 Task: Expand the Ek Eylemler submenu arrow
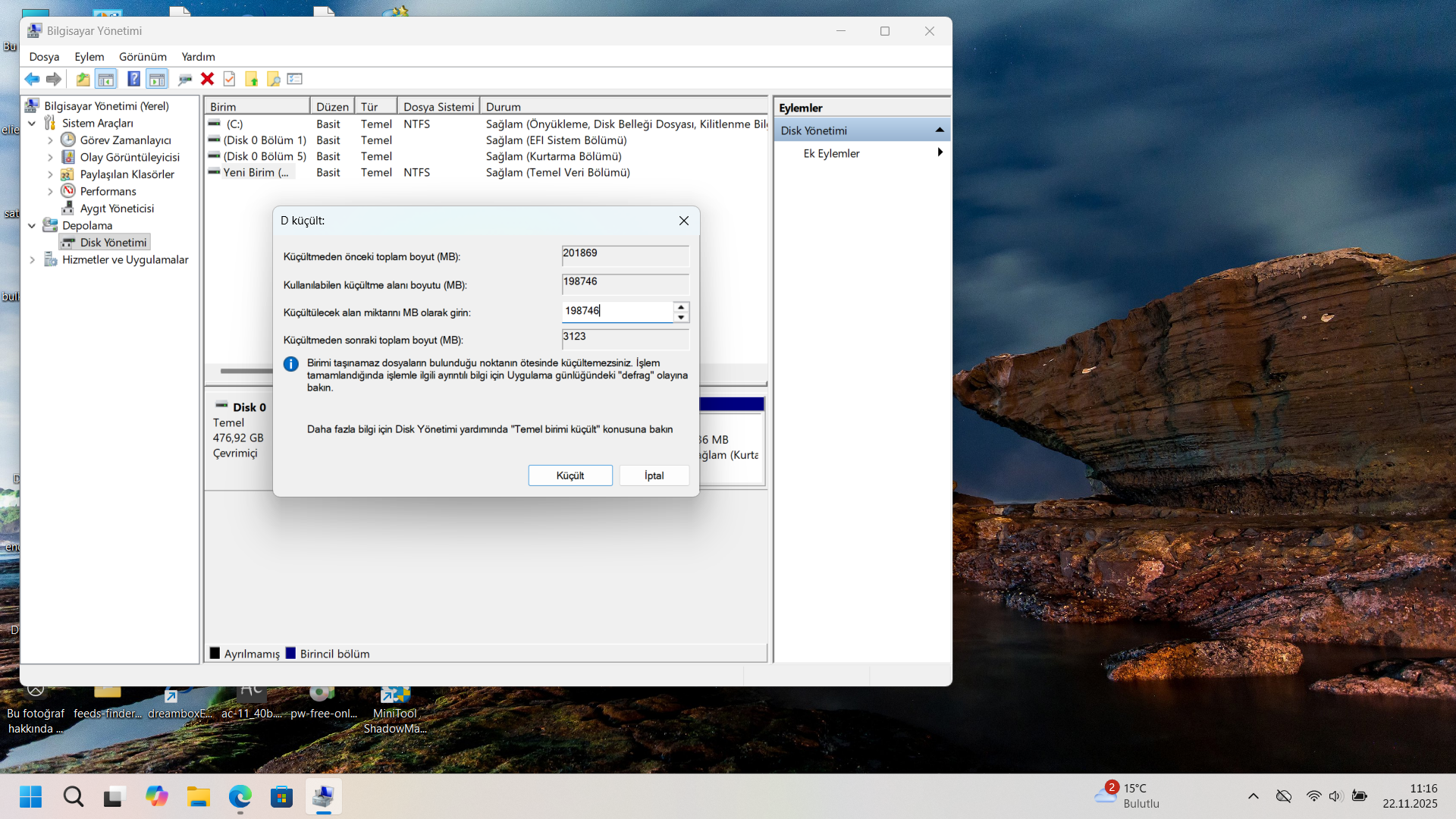tap(940, 152)
